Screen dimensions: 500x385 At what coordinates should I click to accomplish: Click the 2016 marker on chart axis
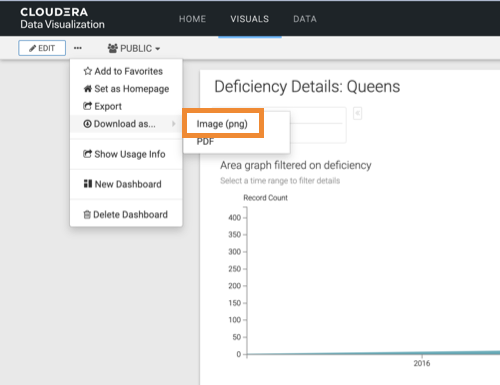(422, 363)
